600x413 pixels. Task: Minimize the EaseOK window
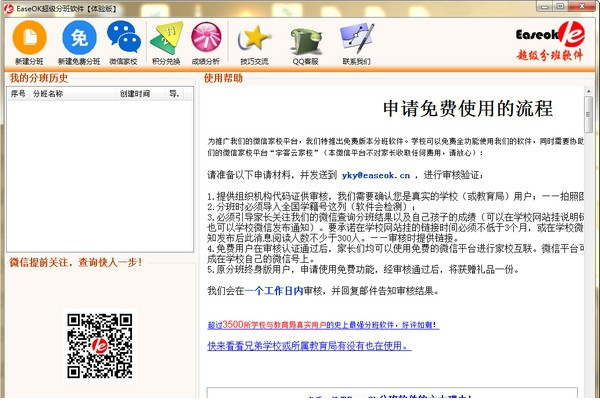(x=545, y=7)
